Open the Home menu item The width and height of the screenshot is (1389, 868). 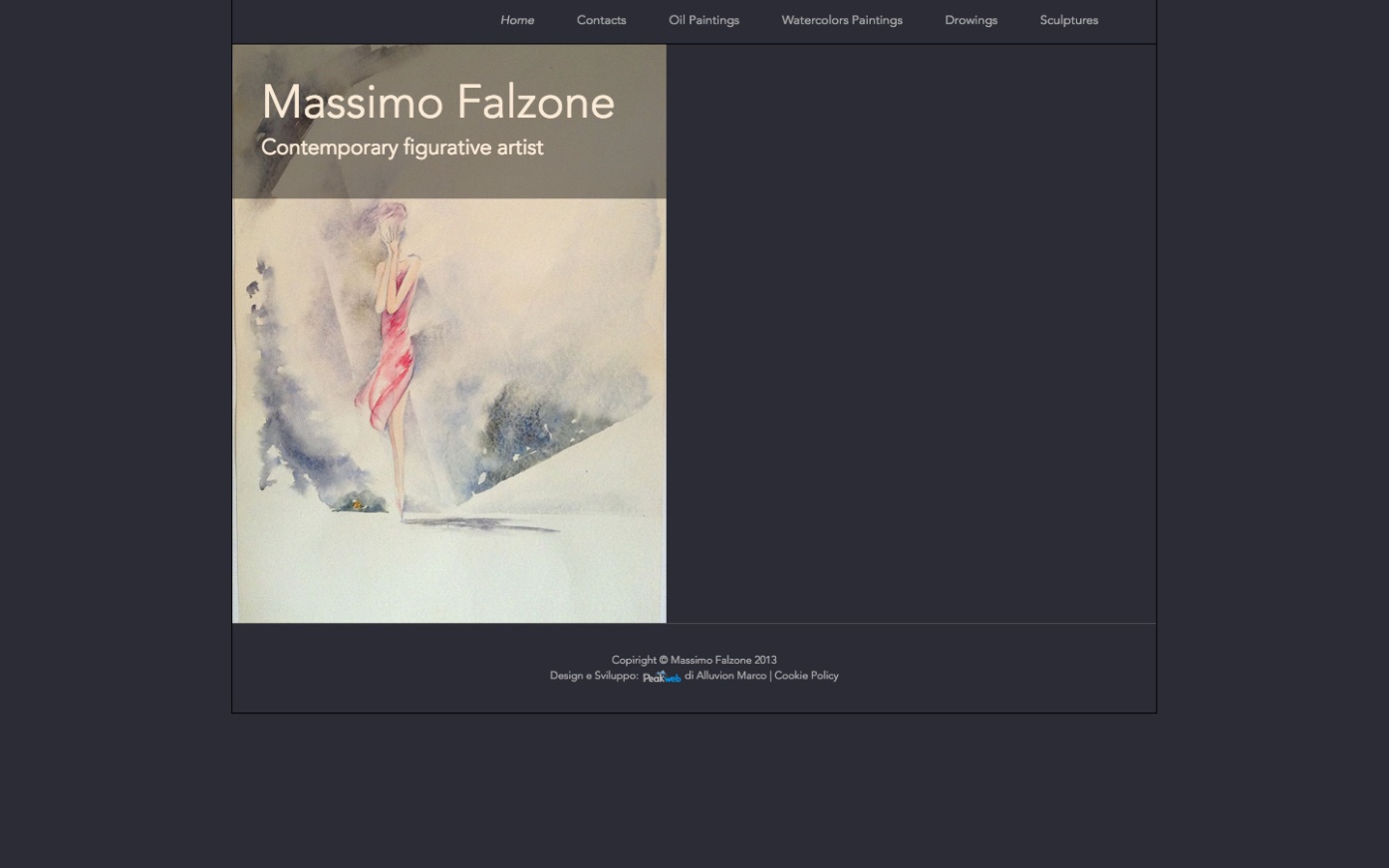[517, 20]
